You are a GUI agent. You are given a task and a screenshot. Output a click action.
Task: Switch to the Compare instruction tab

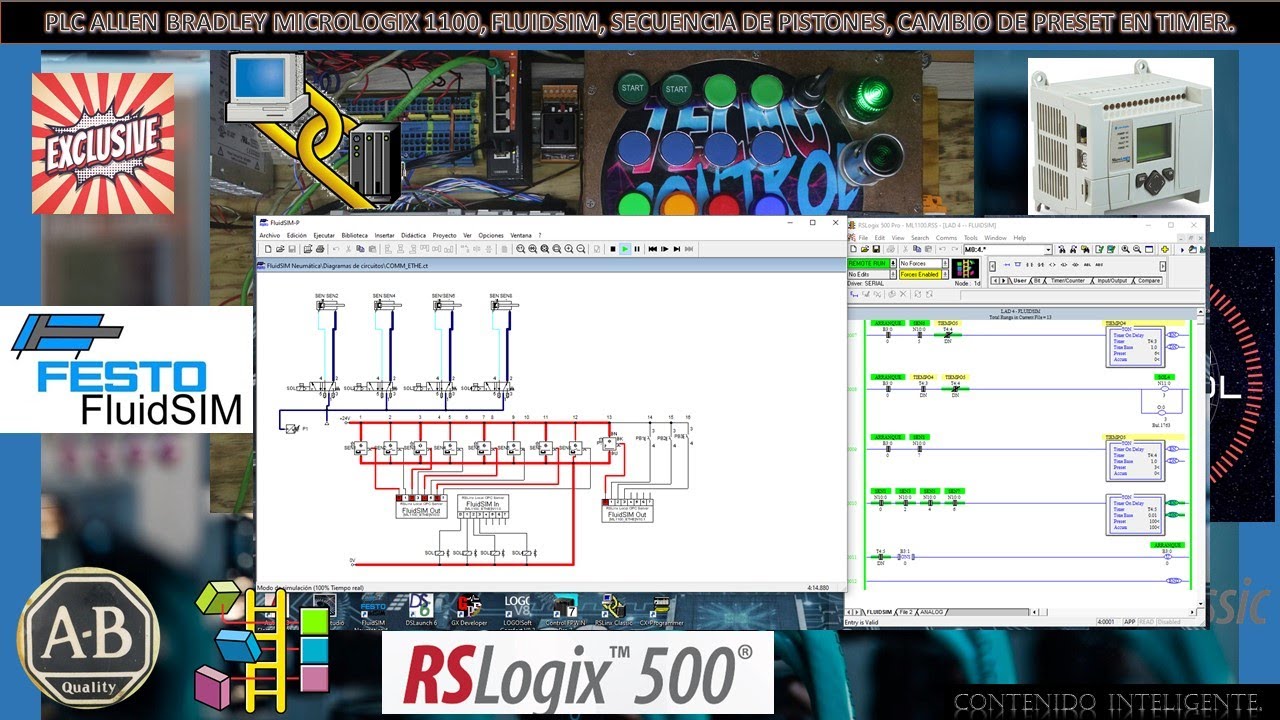point(1149,281)
